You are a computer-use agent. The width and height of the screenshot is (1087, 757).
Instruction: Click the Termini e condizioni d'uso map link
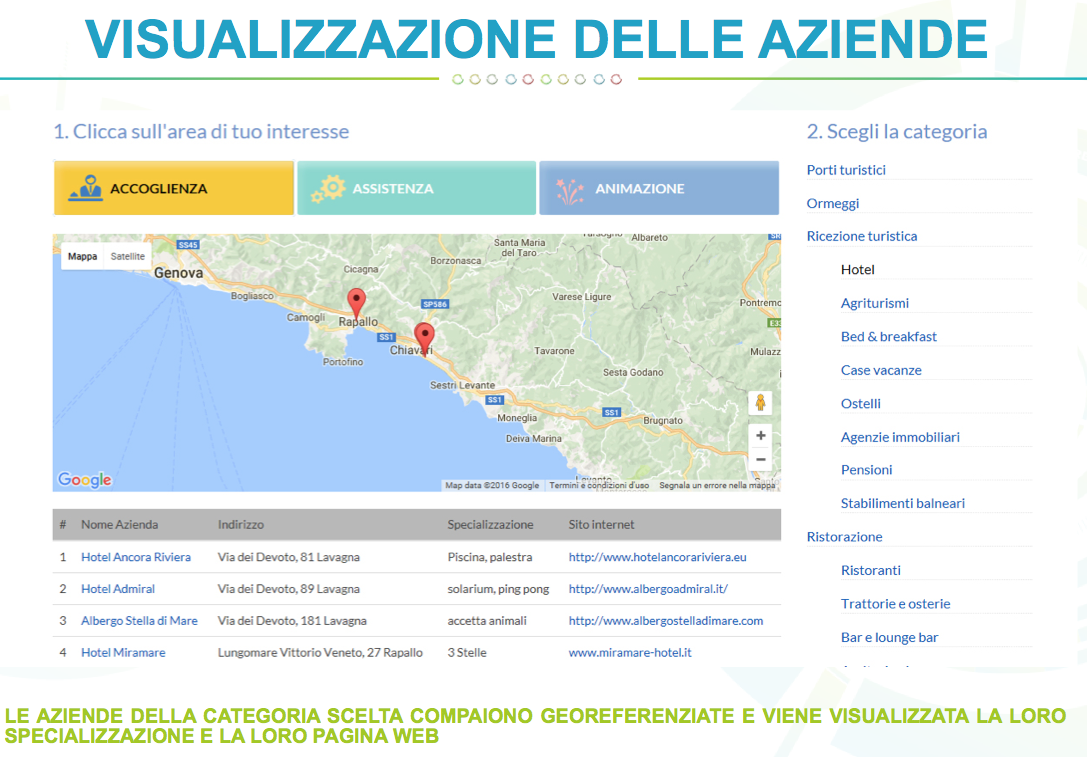(x=599, y=485)
